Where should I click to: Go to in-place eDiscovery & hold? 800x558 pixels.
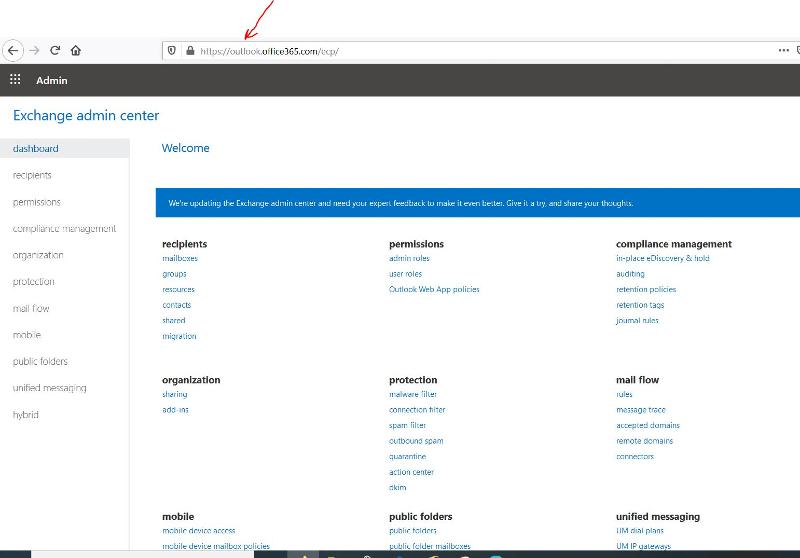[x=662, y=258]
